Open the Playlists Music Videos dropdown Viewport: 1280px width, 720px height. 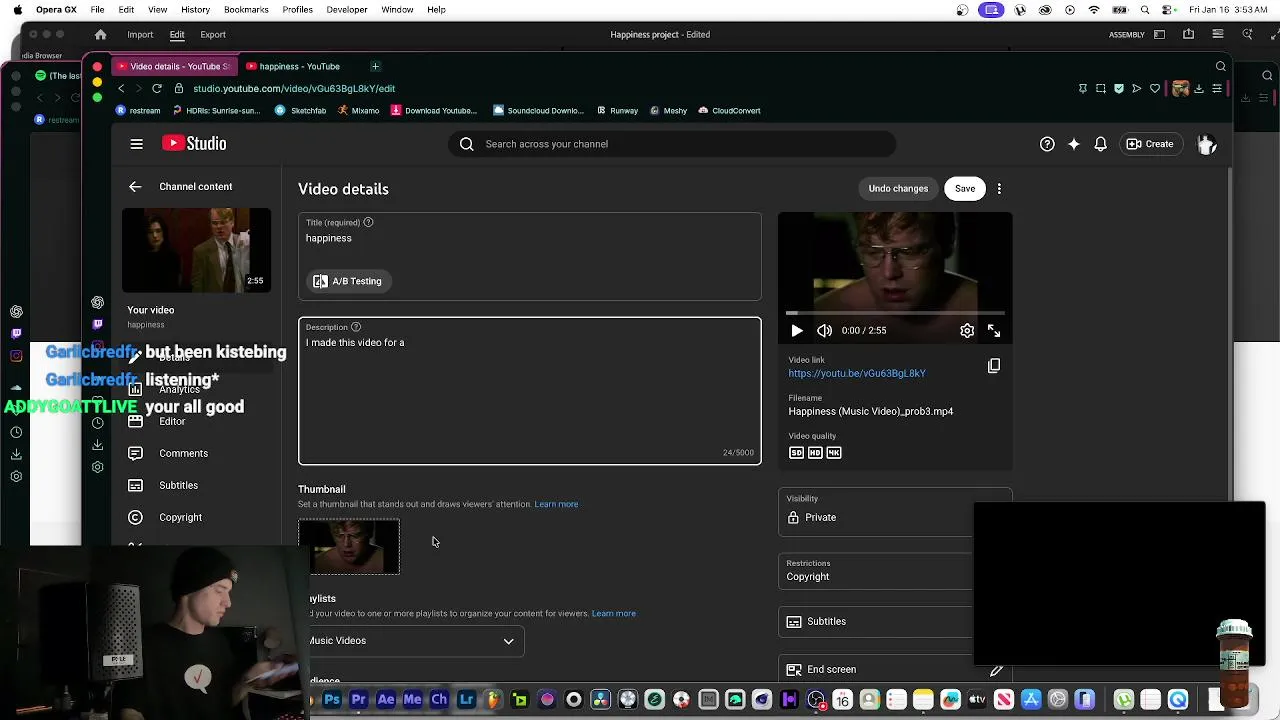[413, 641]
